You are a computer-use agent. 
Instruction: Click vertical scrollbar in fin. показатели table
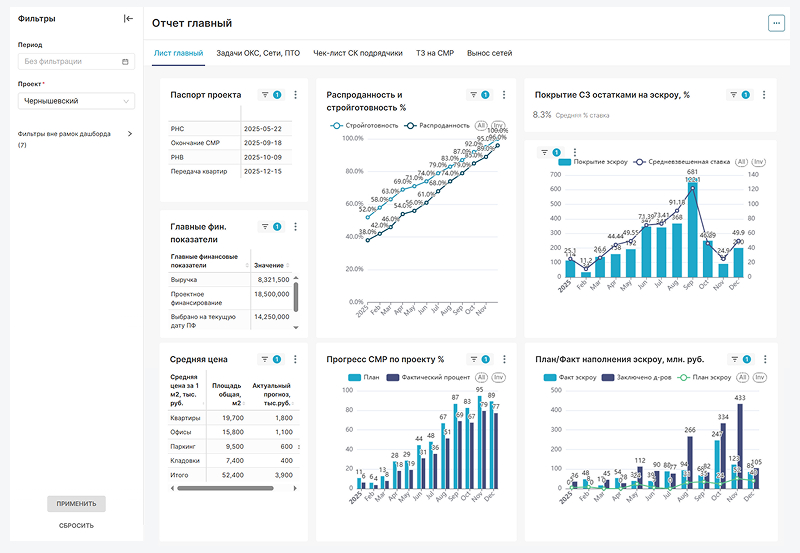(x=296, y=297)
